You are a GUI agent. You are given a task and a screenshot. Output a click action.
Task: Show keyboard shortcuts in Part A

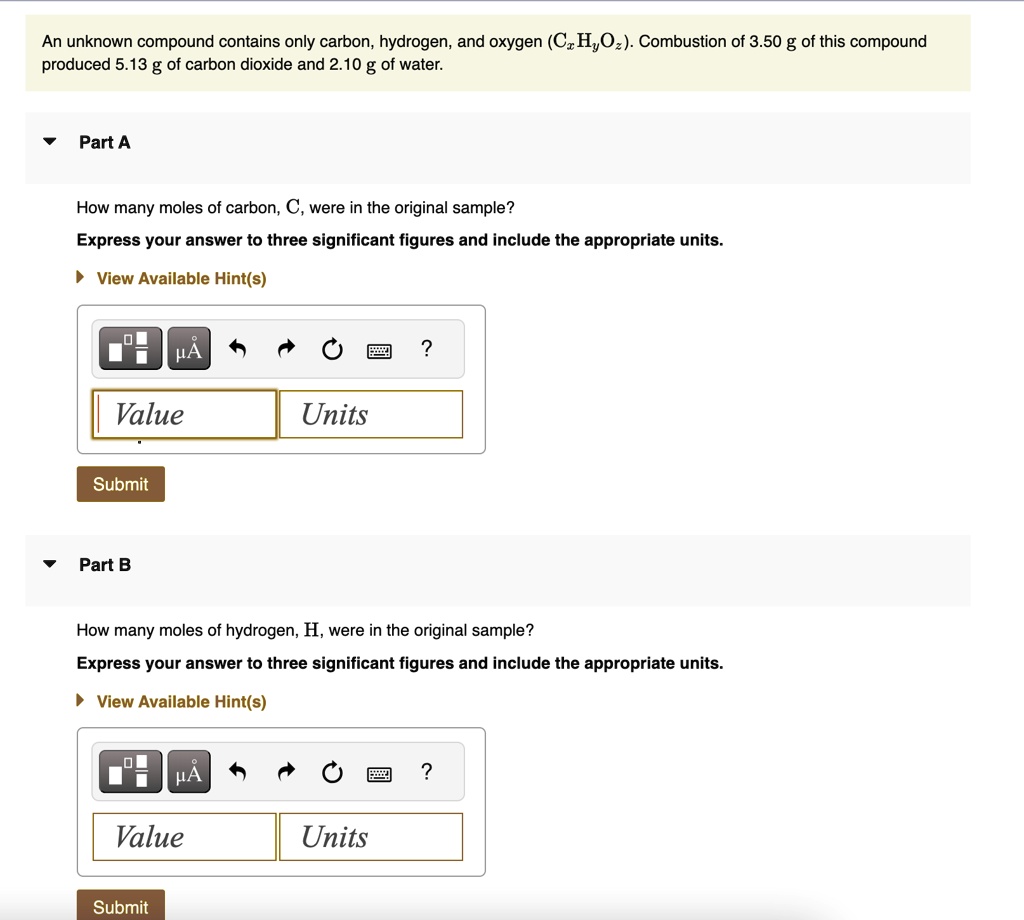pos(379,351)
